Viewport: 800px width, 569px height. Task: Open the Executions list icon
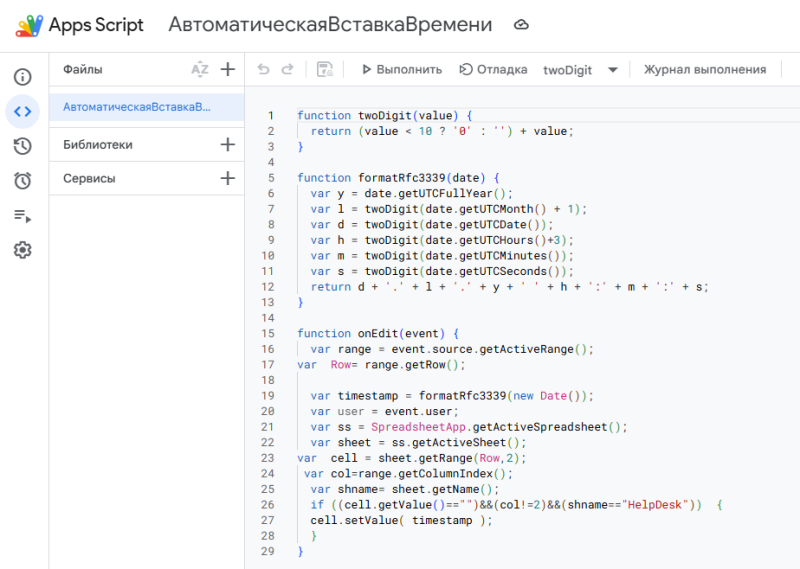tap(22, 215)
